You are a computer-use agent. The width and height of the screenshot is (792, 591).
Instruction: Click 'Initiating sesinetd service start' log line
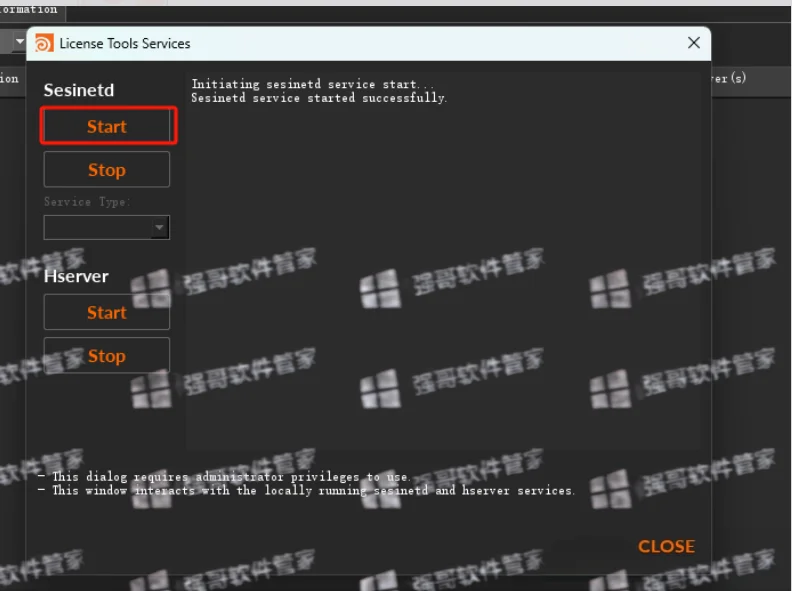(x=312, y=84)
